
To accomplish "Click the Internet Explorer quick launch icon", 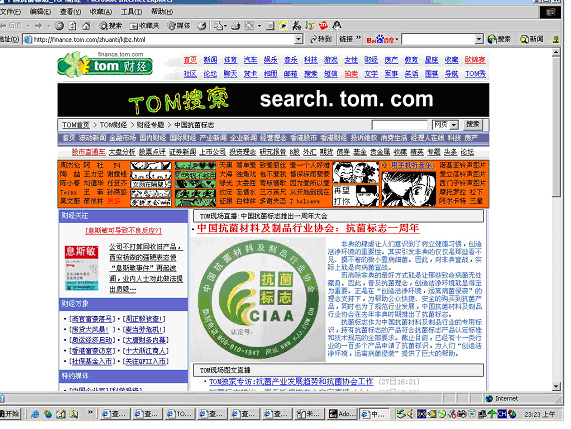I will (x=35, y=414).
